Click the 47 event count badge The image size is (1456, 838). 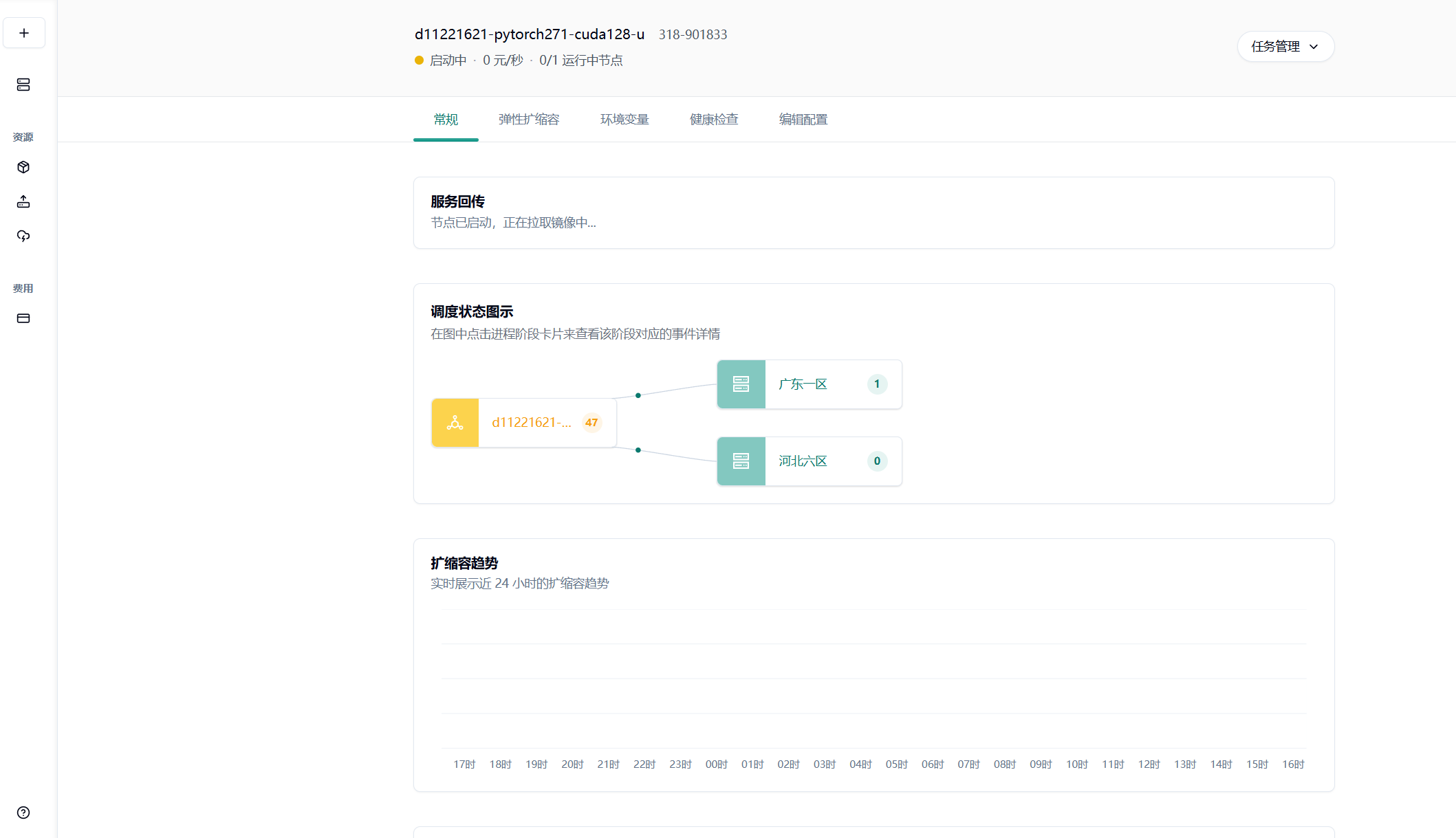click(x=591, y=423)
